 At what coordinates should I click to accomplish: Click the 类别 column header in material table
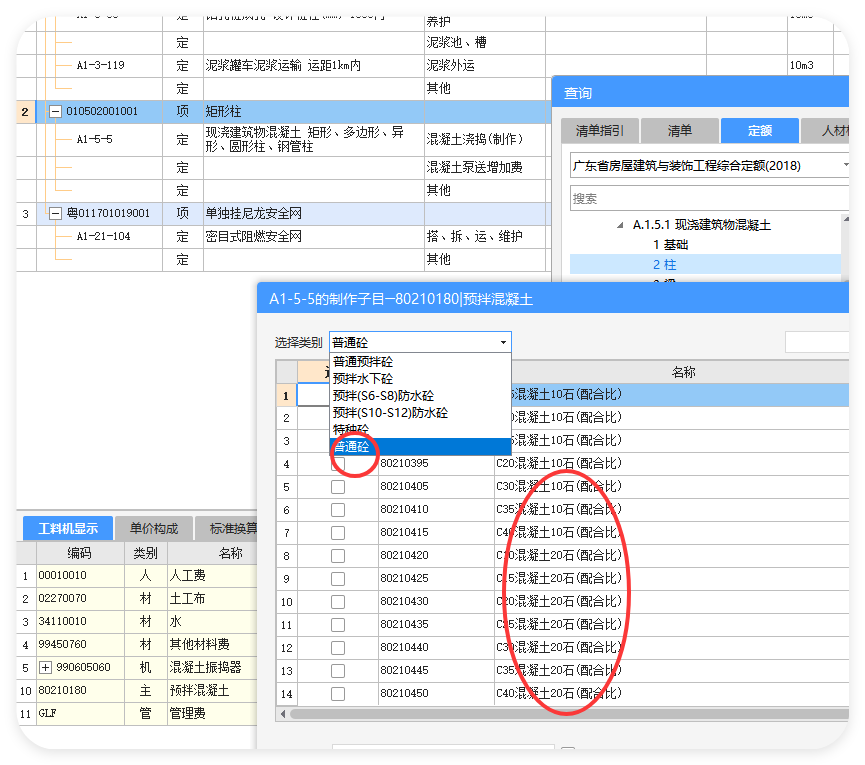click(x=146, y=553)
